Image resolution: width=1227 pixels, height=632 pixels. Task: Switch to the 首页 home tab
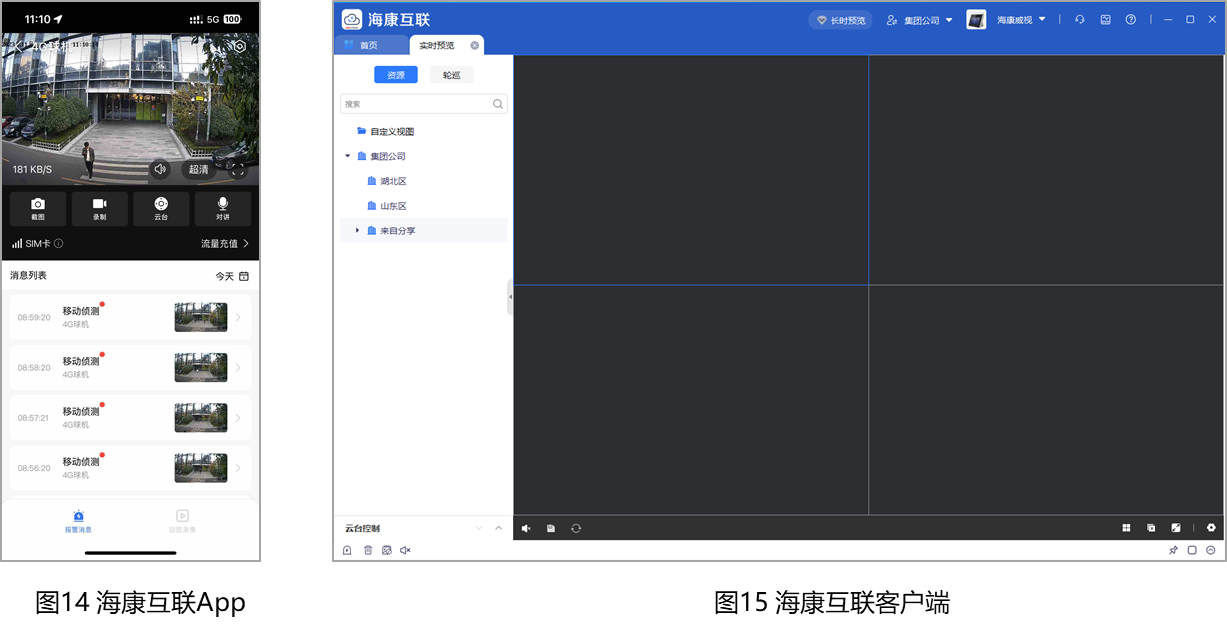[369, 45]
